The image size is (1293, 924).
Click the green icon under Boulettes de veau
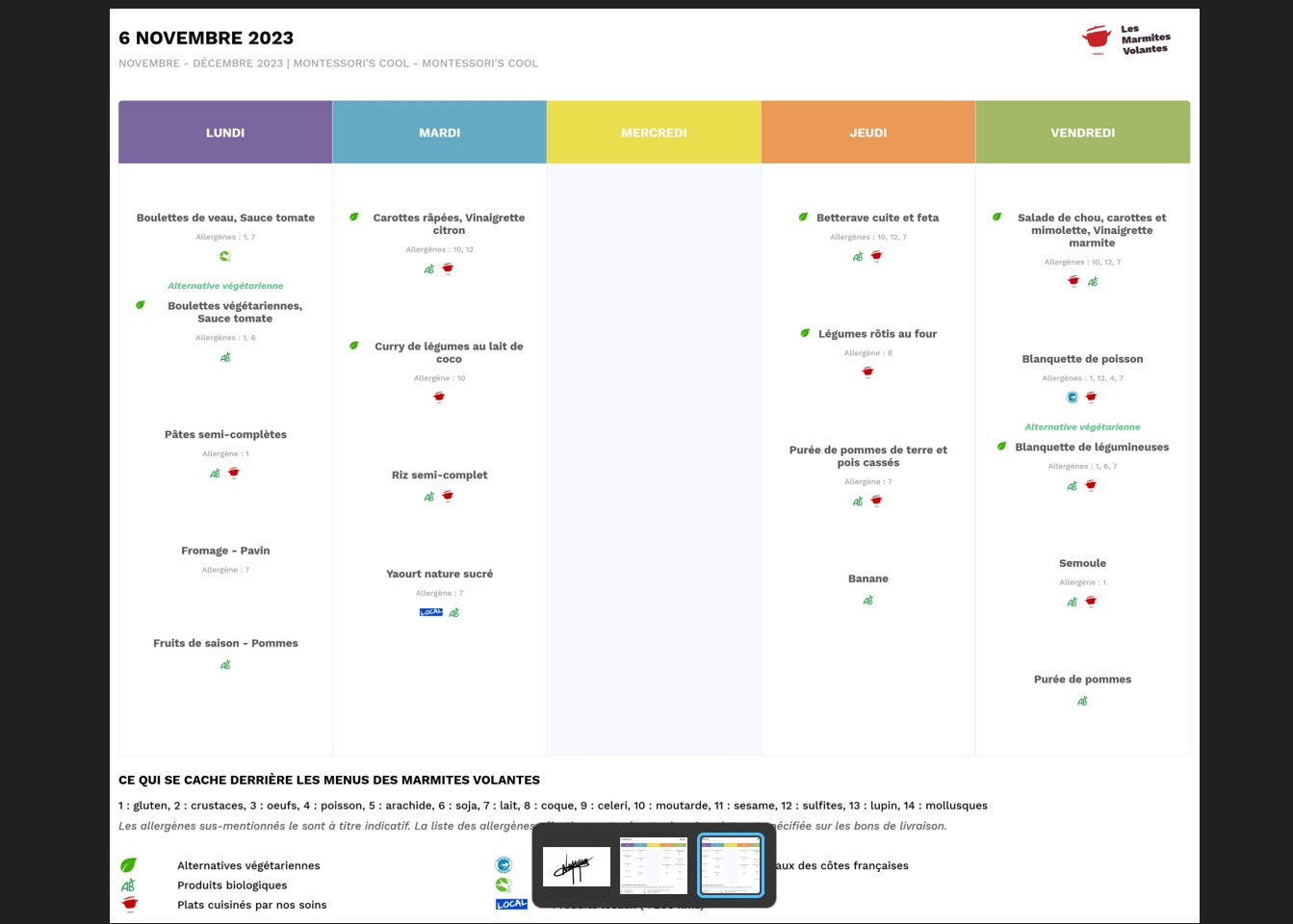[225, 256]
